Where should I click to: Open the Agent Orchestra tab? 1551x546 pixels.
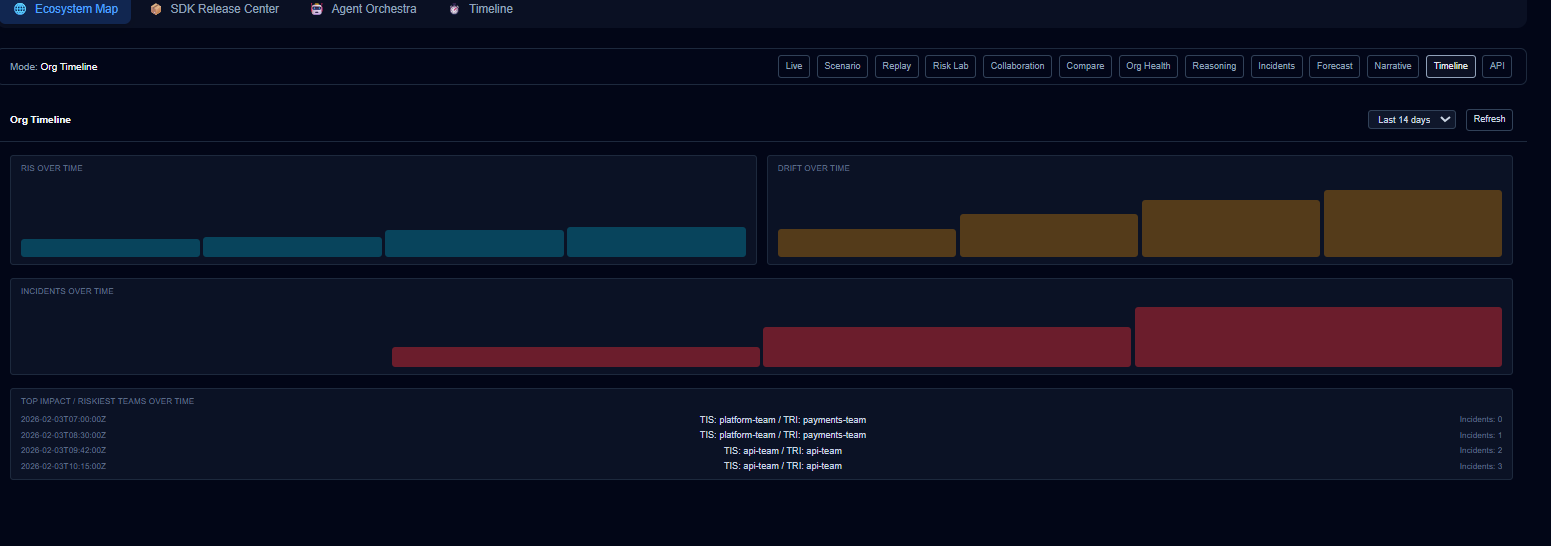click(363, 9)
